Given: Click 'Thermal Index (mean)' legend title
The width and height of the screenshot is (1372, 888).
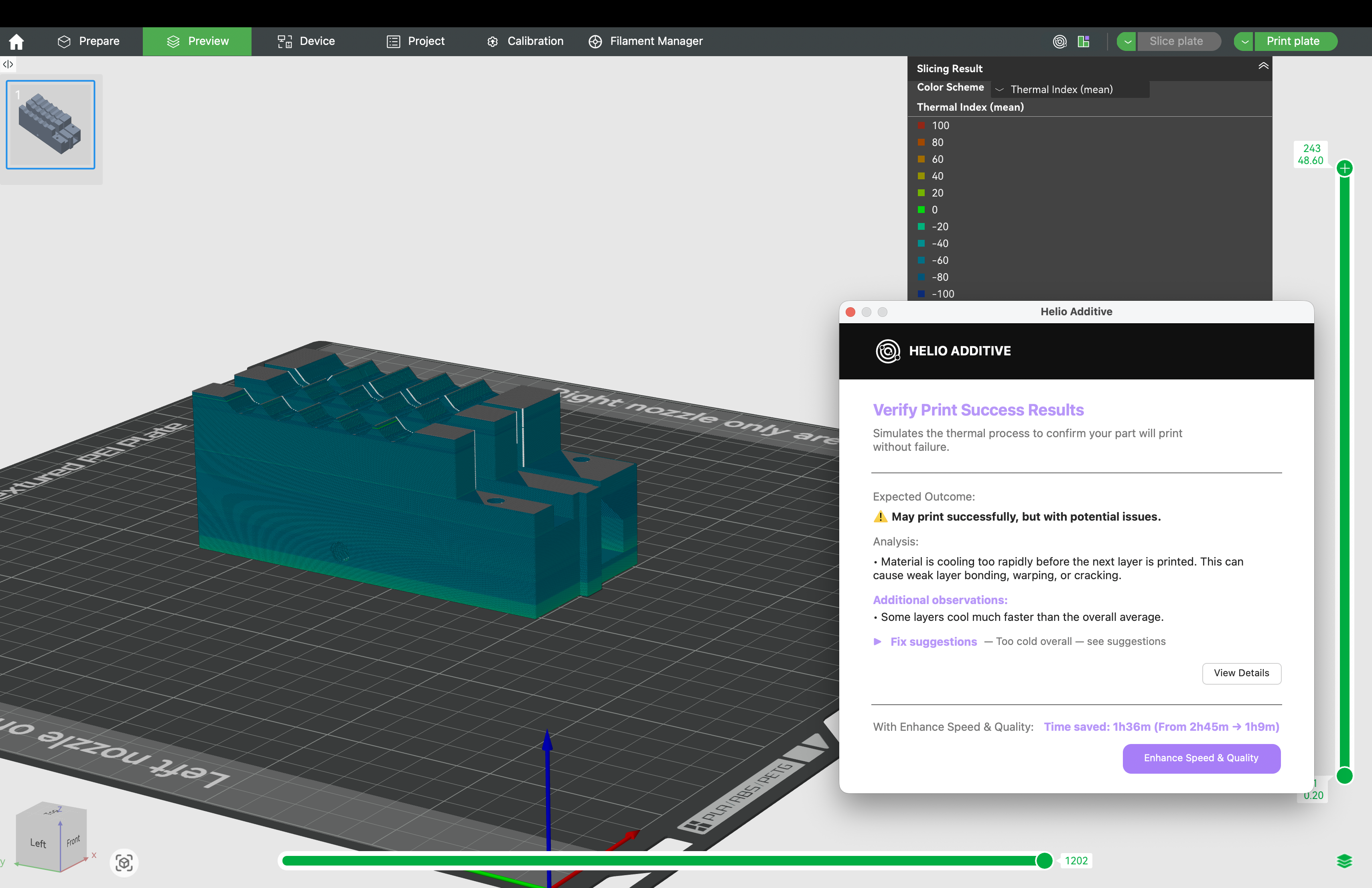Looking at the screenshot, I should point(970,107).
